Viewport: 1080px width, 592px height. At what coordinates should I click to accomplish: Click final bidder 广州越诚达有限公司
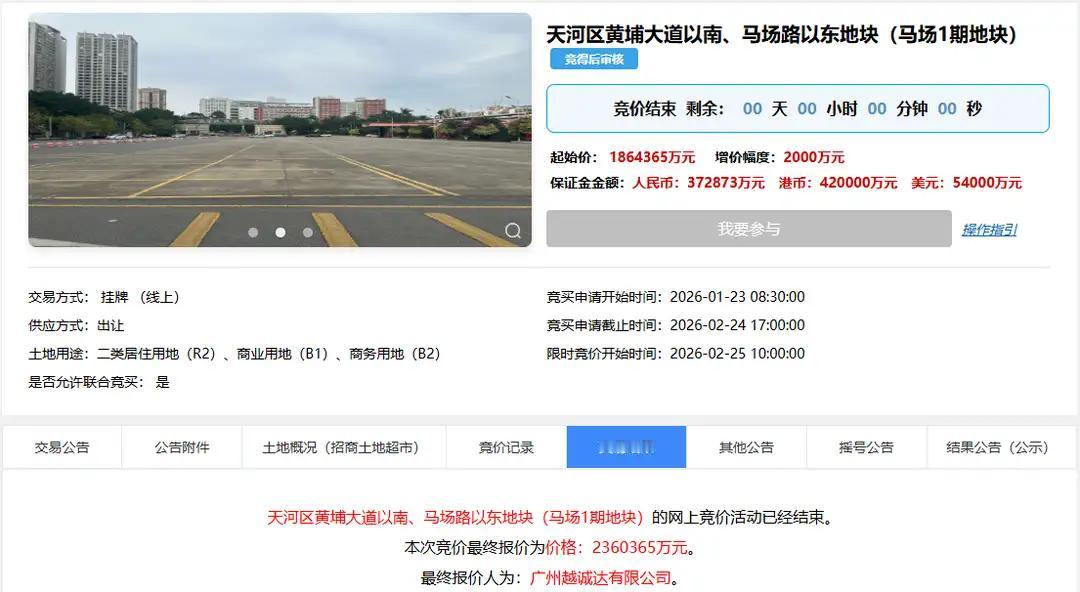(x=601, y=578)
